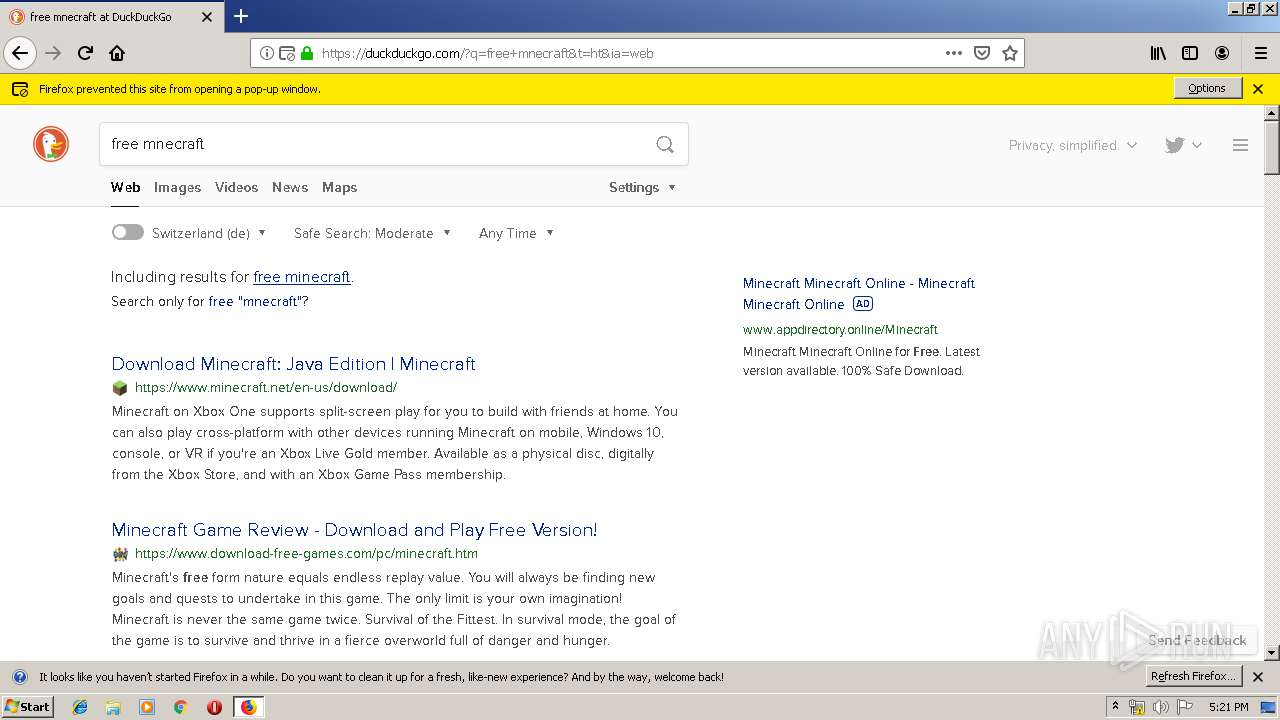Show site information icon in address bar
The image size is (1280, 720).
tap(267, 53)
